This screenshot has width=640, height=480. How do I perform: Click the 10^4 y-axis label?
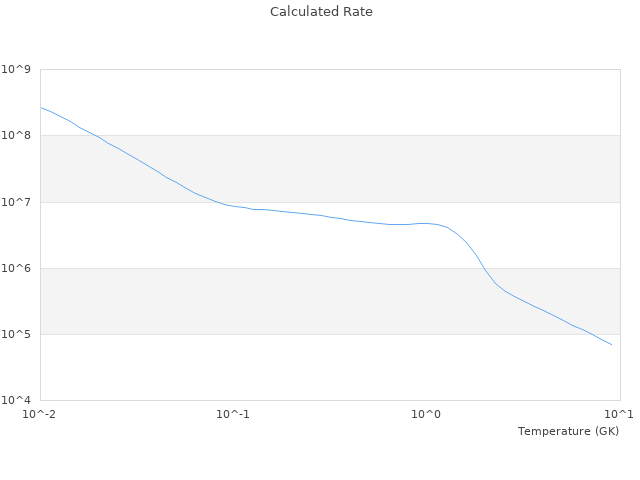point(18,400)
